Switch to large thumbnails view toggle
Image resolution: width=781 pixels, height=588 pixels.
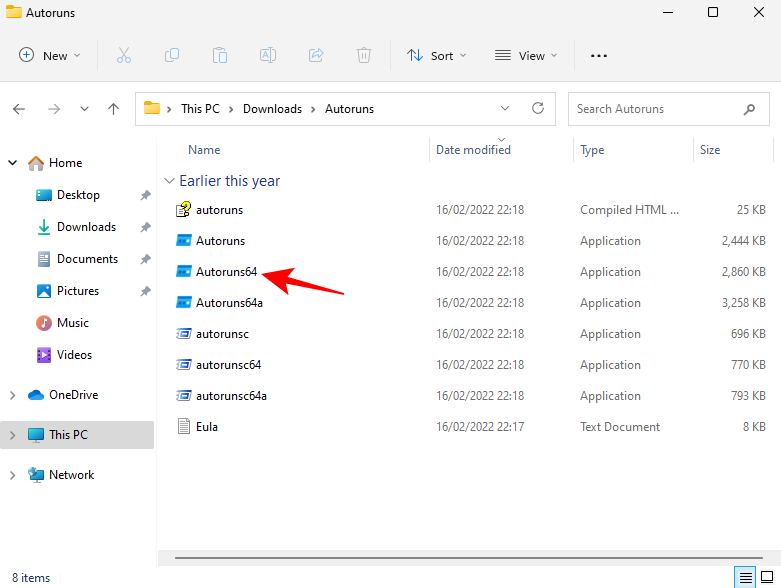[767, 577]
